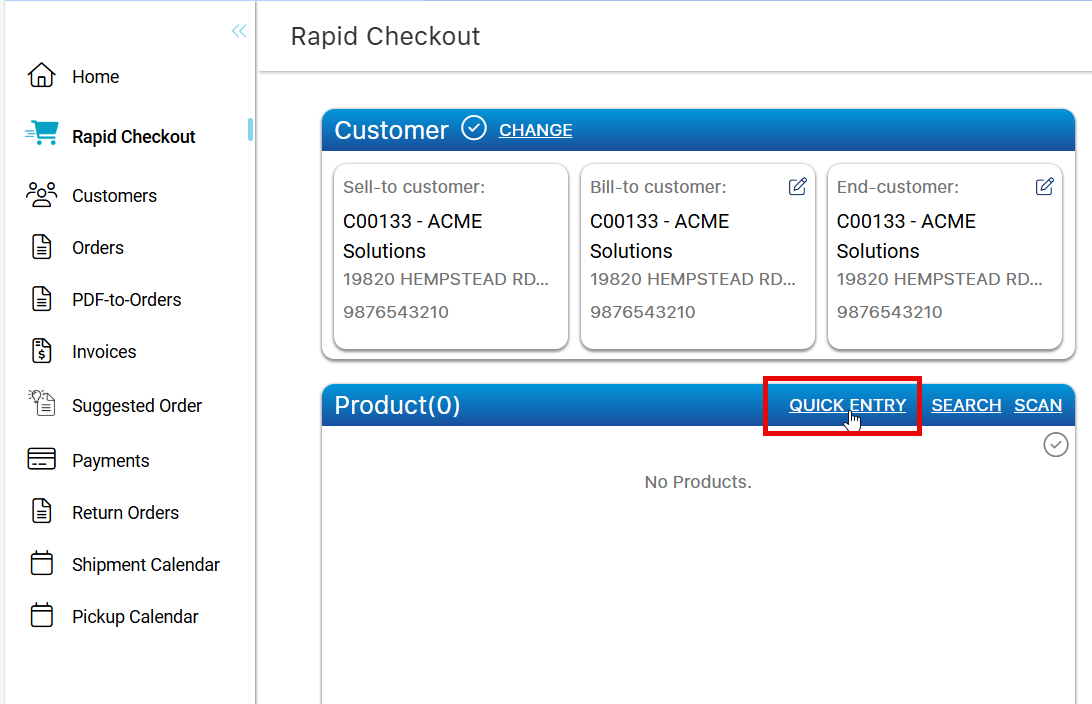The height and width of the screenshot is (704, 1092).
Task: Click the CHANGE customer link
Action: (x=536, y=130)
